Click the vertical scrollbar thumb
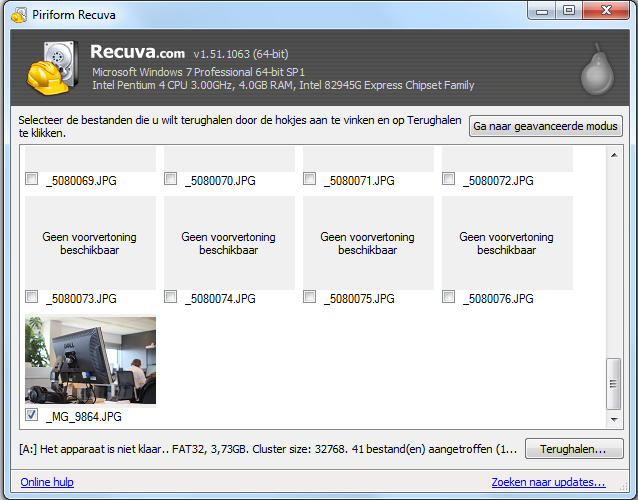The height and width of the screenshot is (500, 638). tap(614, 384)
